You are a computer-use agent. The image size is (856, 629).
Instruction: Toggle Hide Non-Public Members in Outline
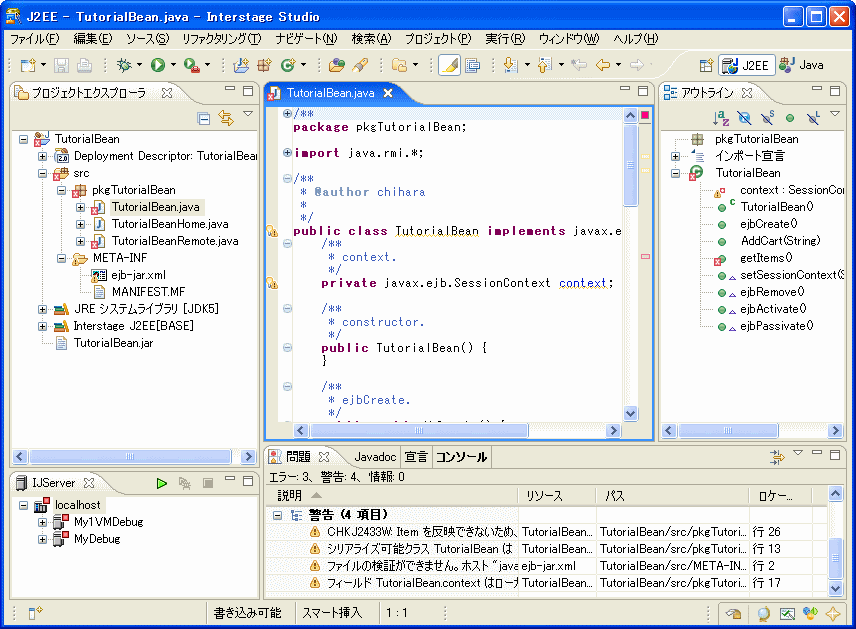click(x=790, y=118)
